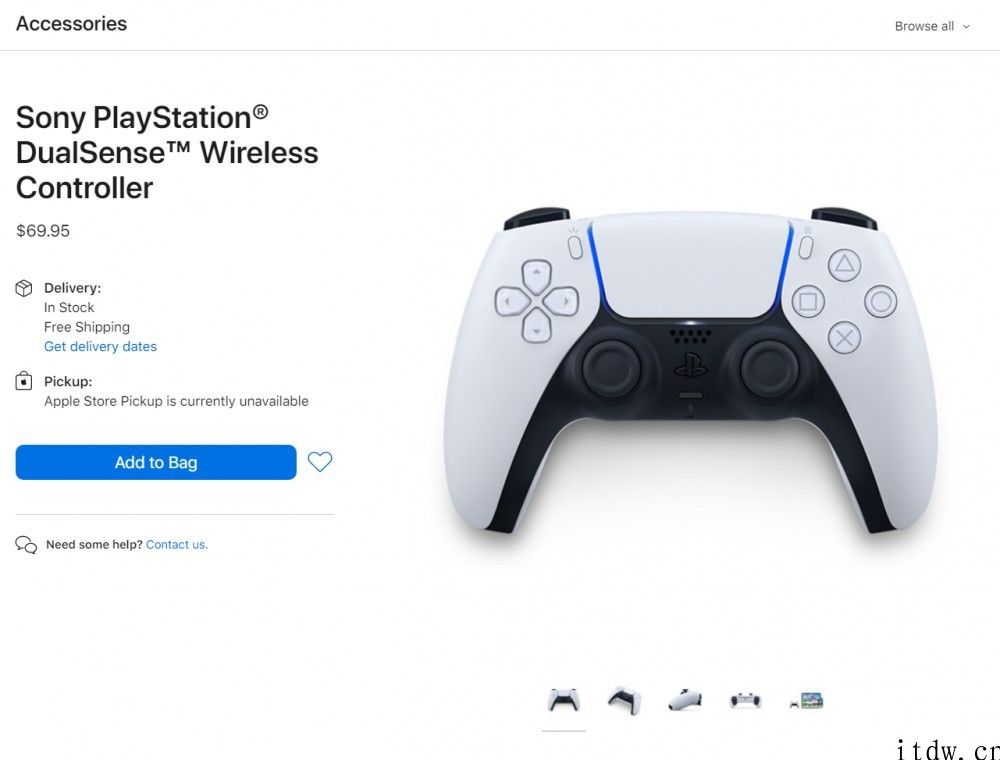The height and width of the screenshot is (760, 1000).
Task: Select the fourth top-view thumbnail
Action: click(x=746, y=700)
